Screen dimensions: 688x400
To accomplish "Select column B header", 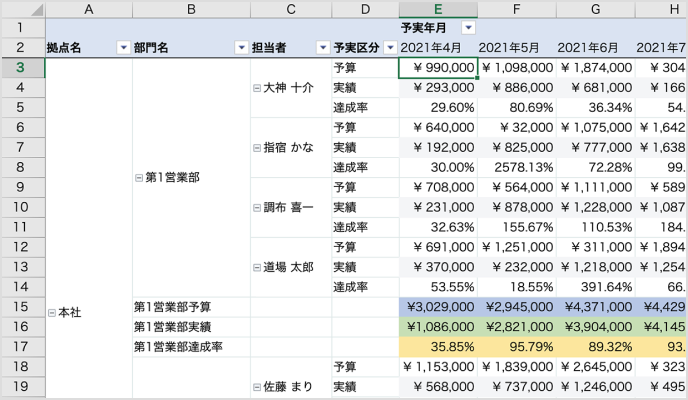I will tap(191, 9).
